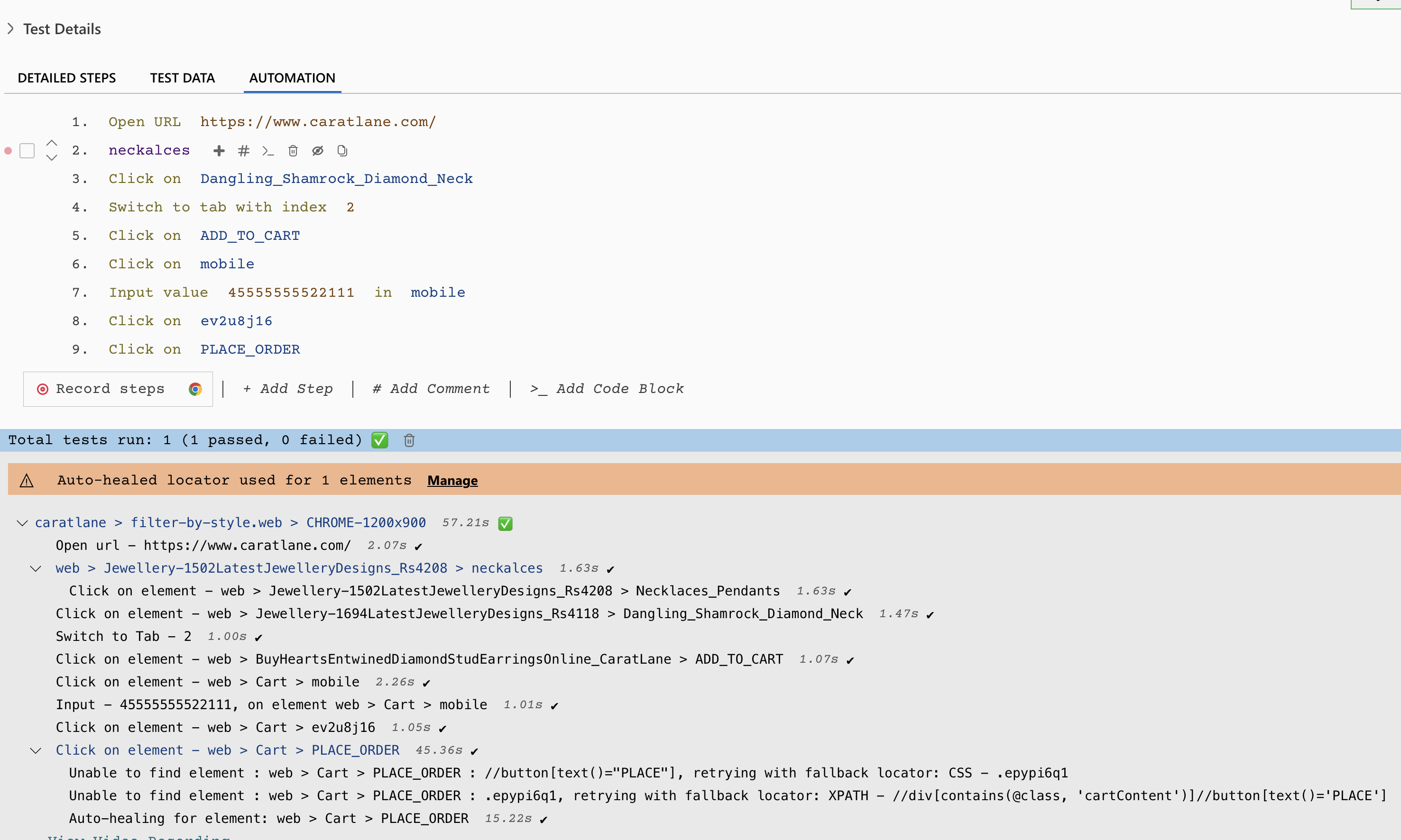Open the Manage auto-healed locator link
This screenshot has width=1401, height=840.
[452, 481]
